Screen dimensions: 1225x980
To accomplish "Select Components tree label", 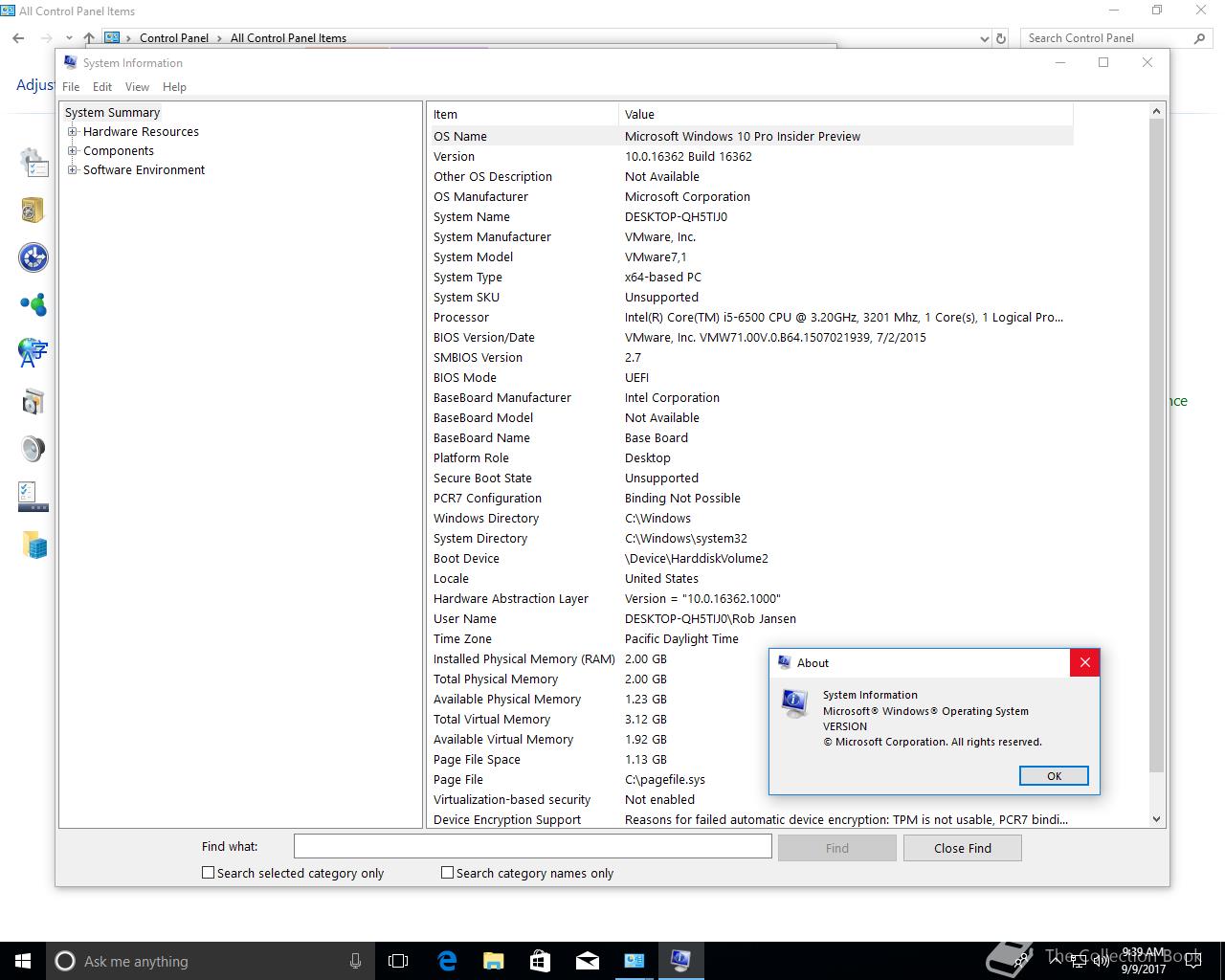I will pyautogui.click(x=119, y=151).
